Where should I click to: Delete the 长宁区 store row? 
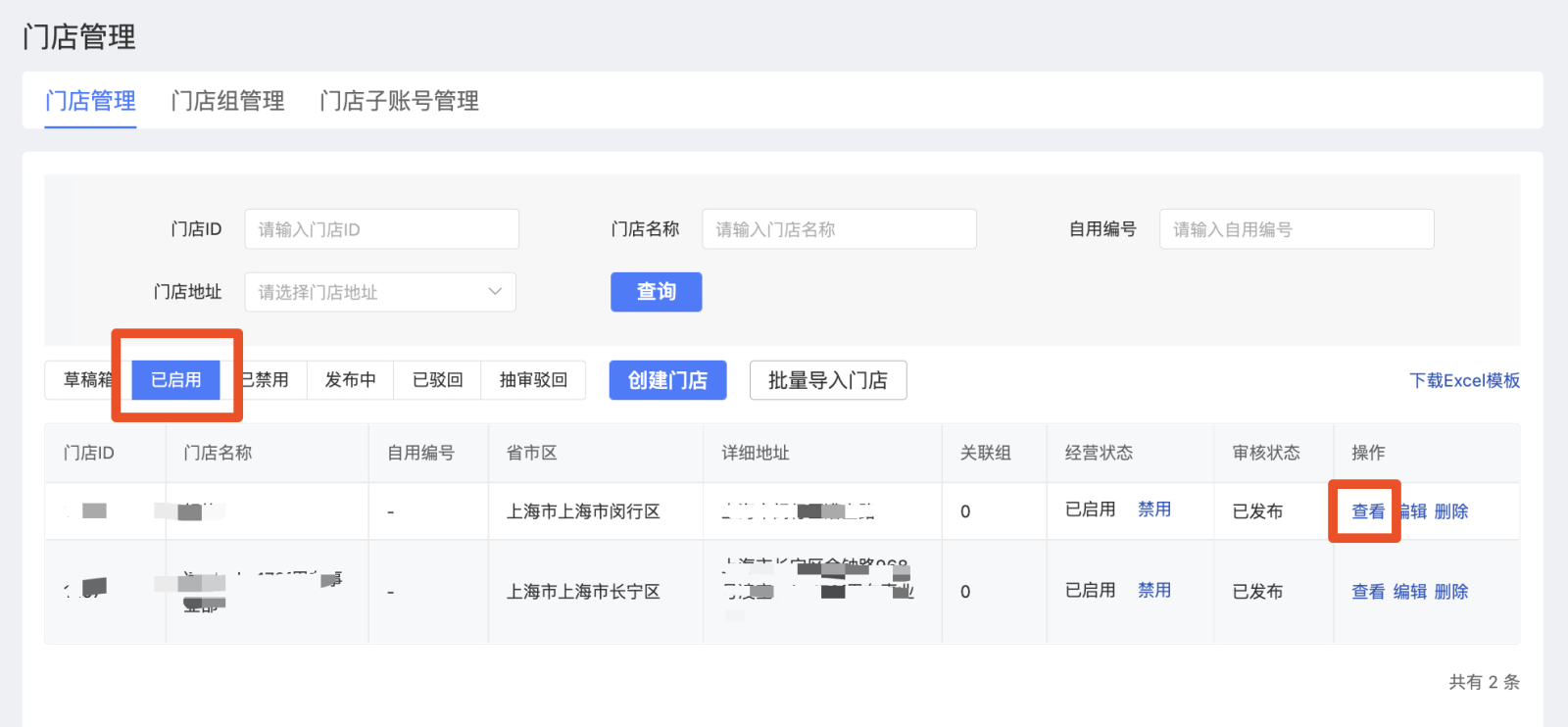1450,592
